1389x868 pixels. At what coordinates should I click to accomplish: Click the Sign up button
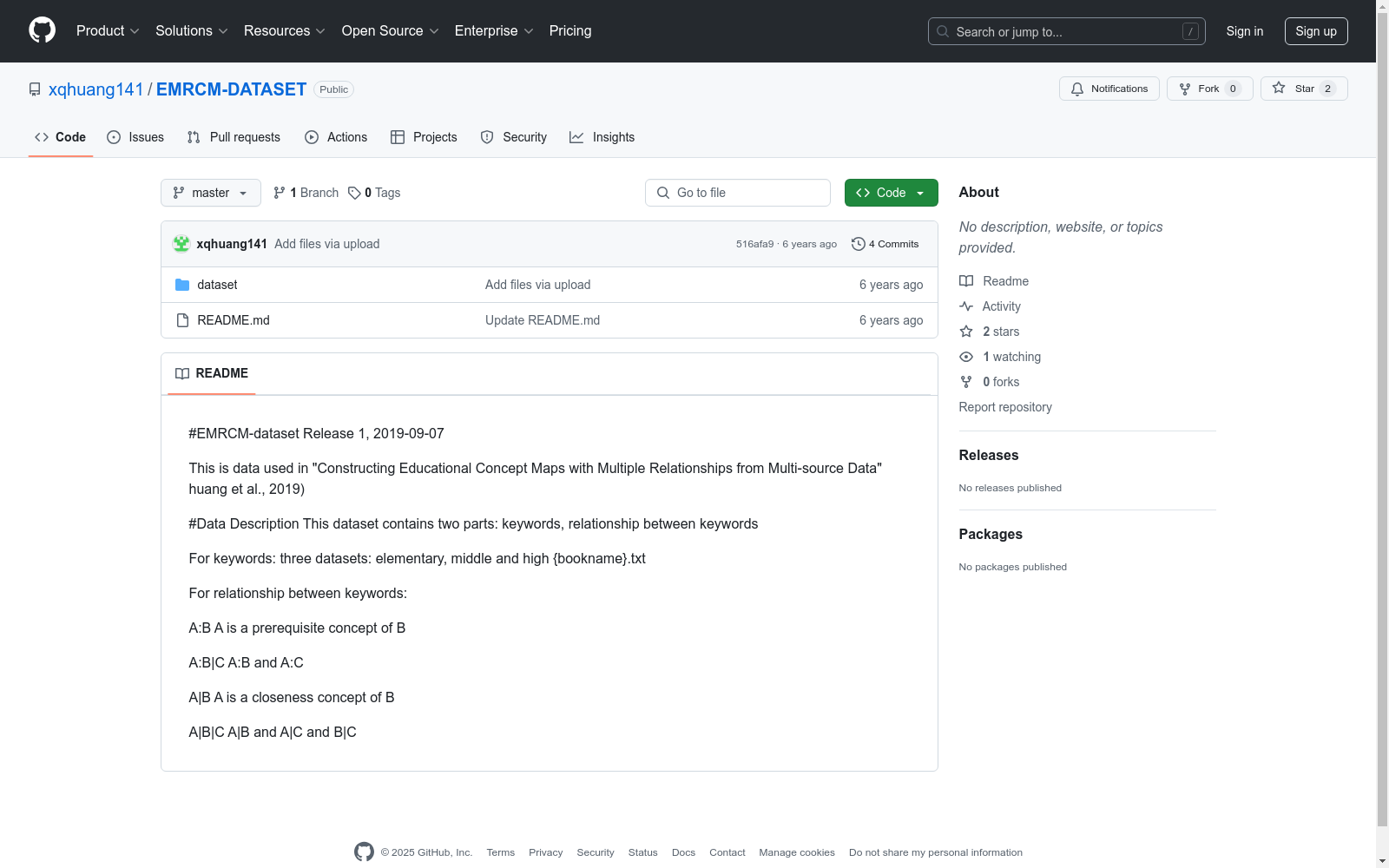pos(1316,31)
